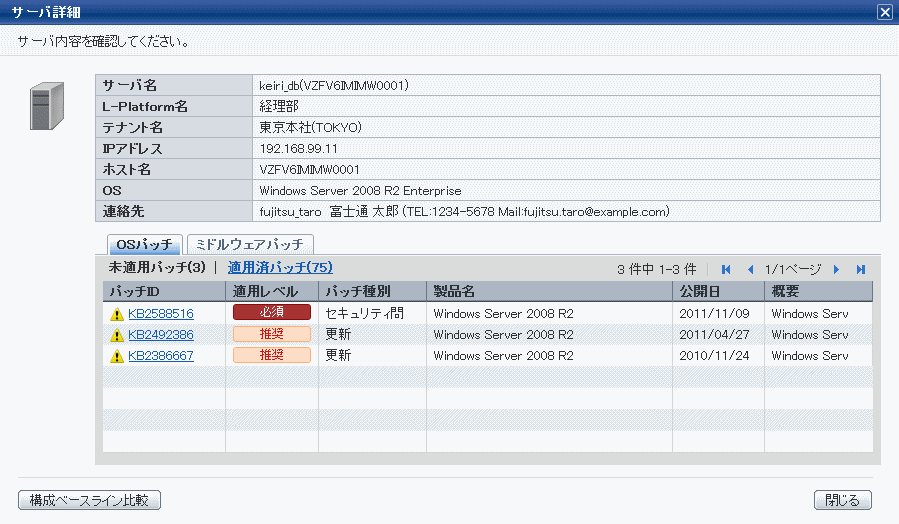Click product name in KB2588516 row

coord(503,314)
